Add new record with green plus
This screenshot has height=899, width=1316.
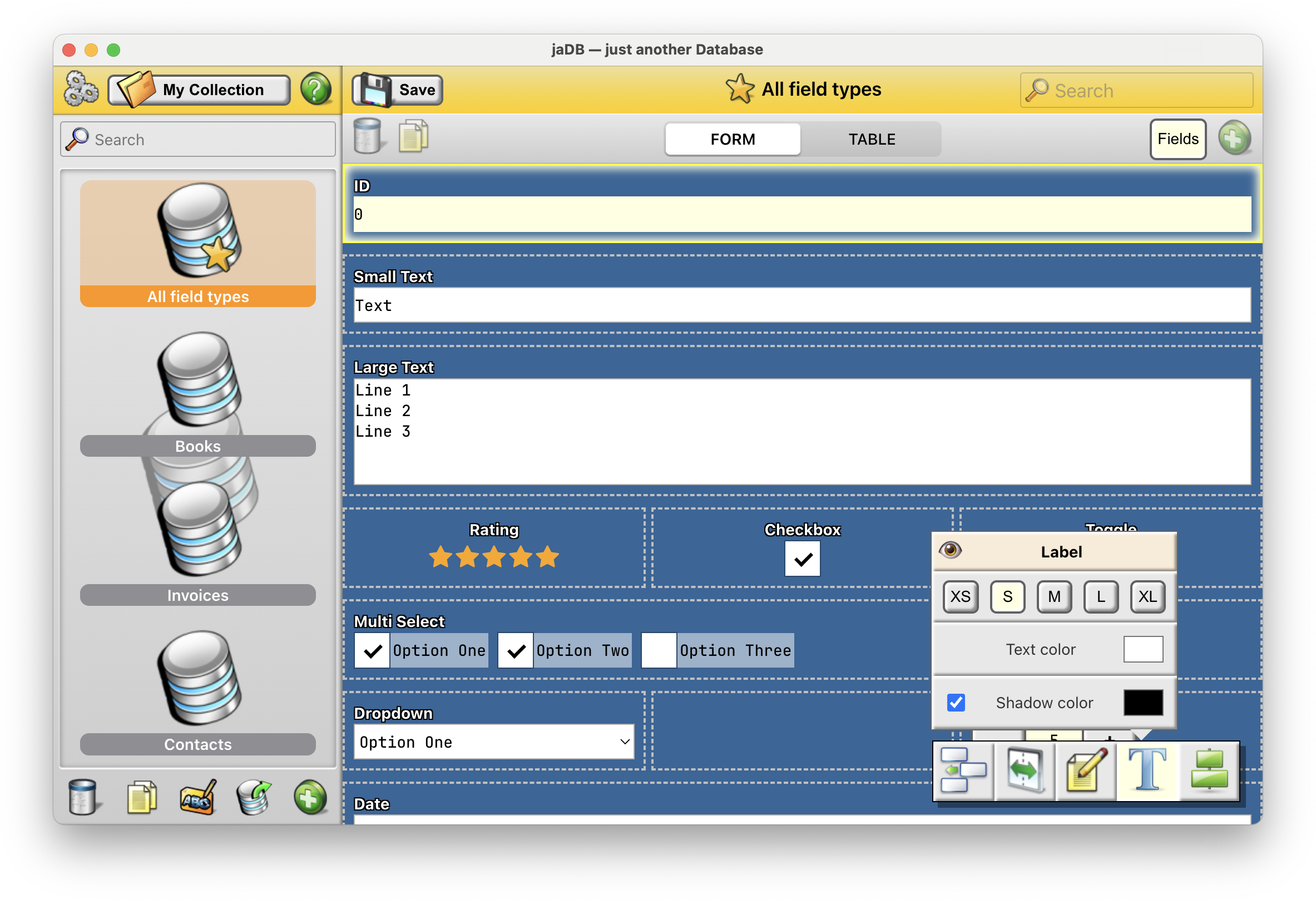pyautogui.click(x=1233, y=138)
